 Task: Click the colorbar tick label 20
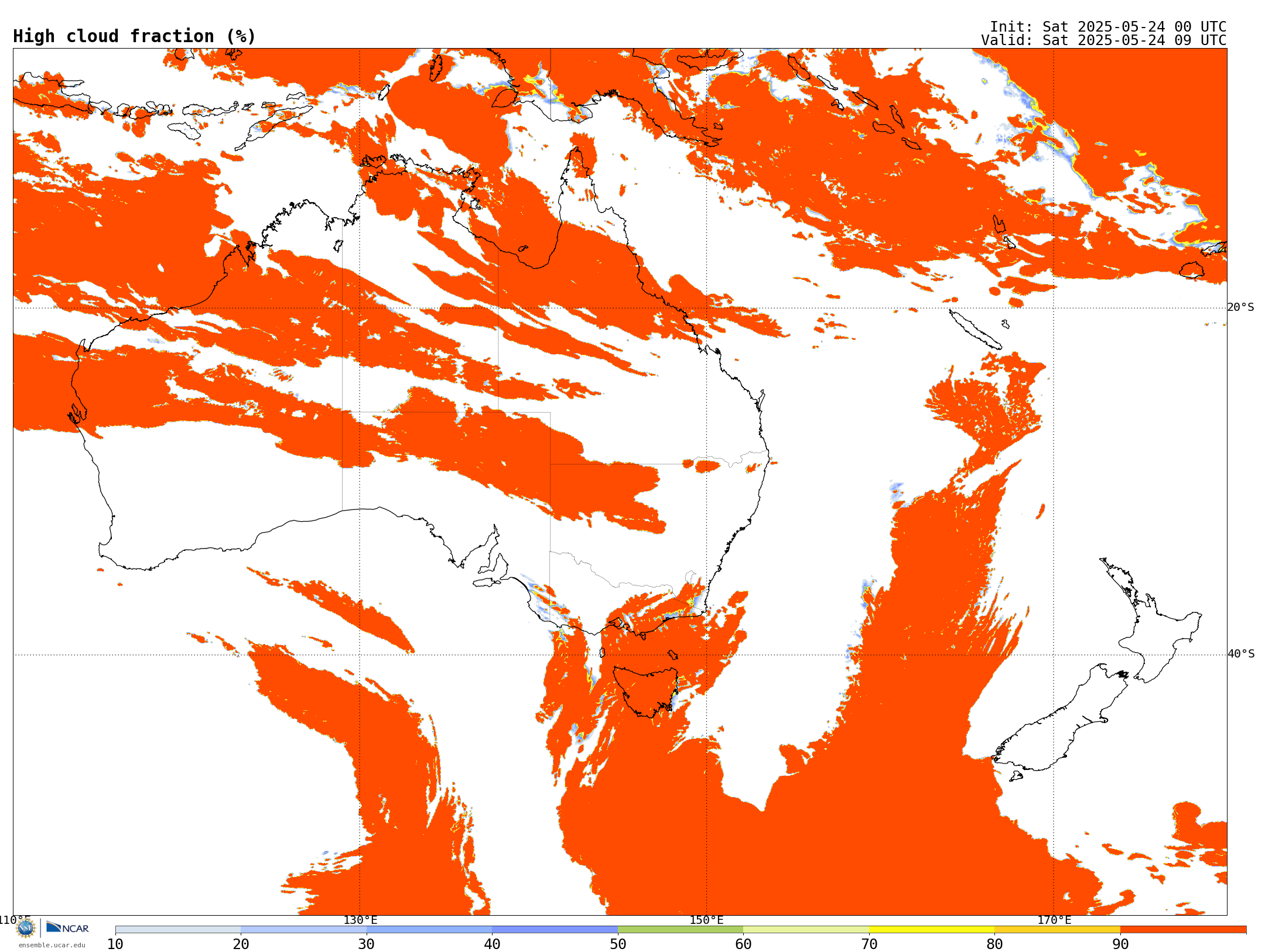coord(241,944)
